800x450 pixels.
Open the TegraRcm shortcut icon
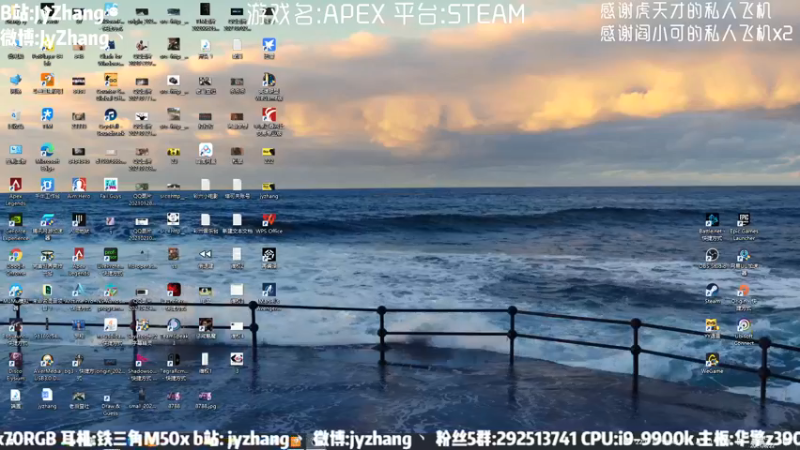173,361
